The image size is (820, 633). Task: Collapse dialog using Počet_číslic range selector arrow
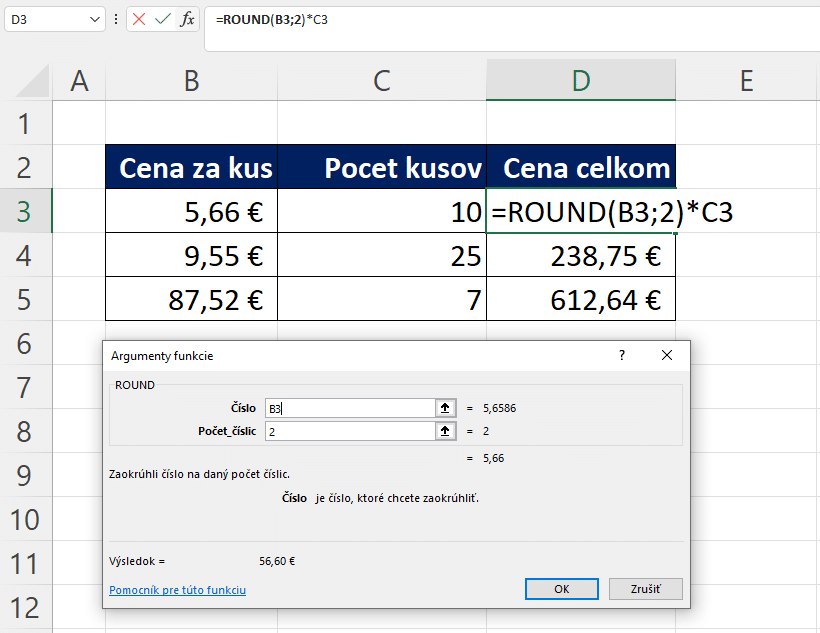click(445, 431)
